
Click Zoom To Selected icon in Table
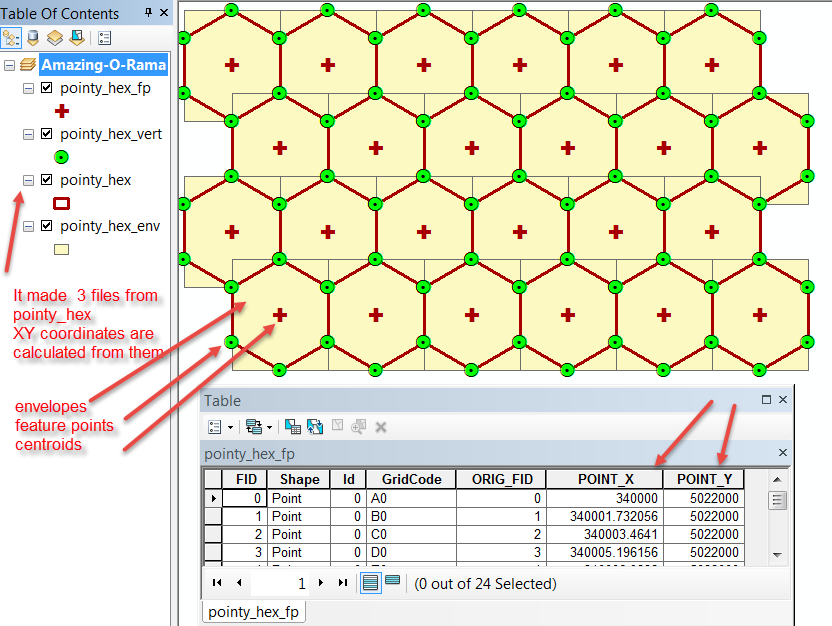pyautogui.click(x=359, y=427)
